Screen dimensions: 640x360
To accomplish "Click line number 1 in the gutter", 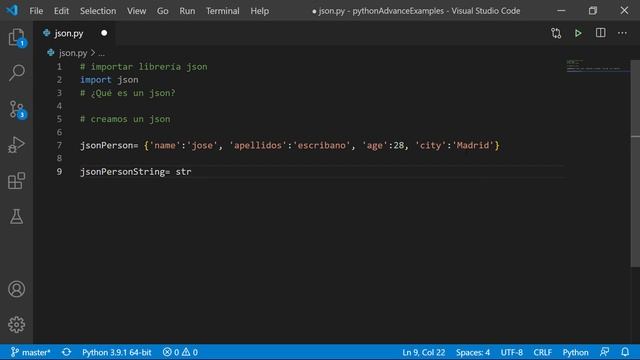I will click(60, 67).
